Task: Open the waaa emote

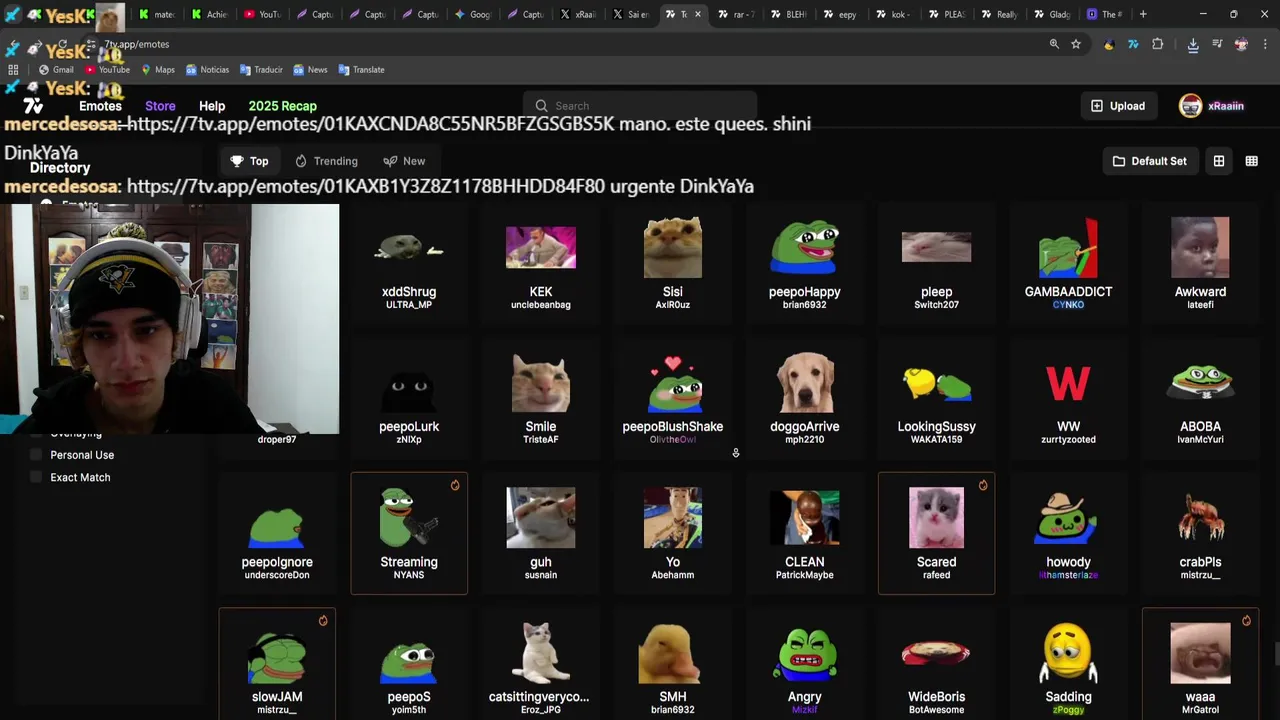Action: (x=1200, y=664)
